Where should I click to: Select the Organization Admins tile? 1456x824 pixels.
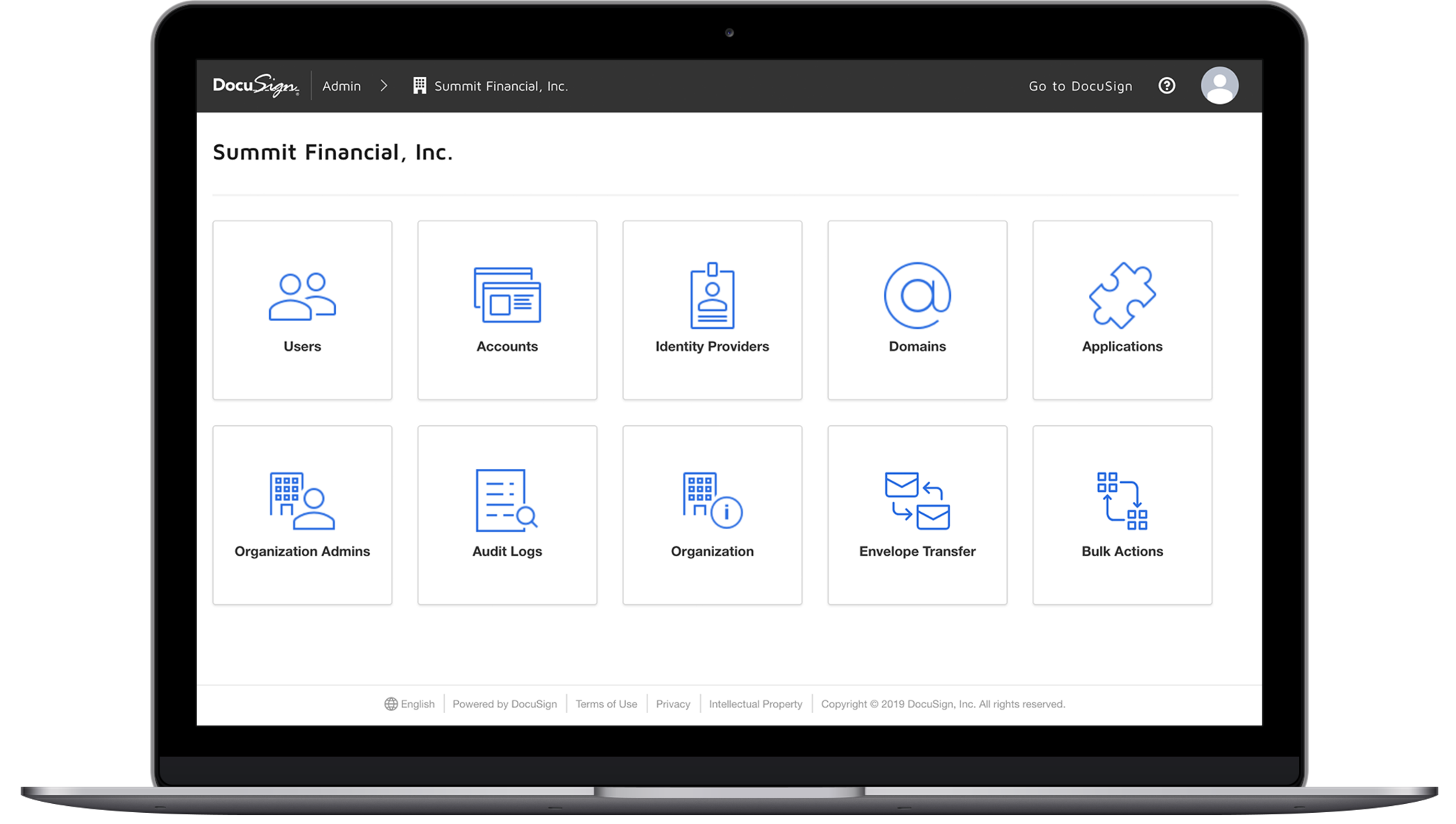303,515
